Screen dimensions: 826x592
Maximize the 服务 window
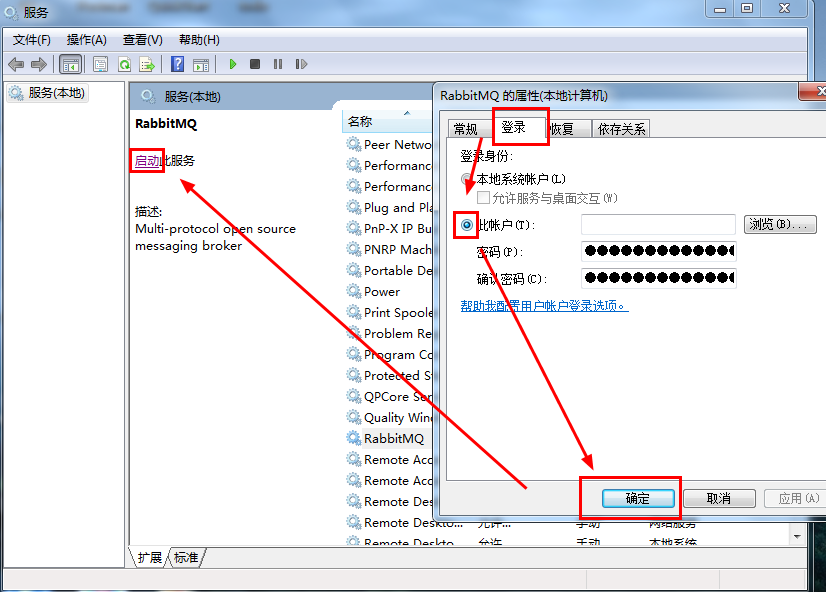coord(747,8)
